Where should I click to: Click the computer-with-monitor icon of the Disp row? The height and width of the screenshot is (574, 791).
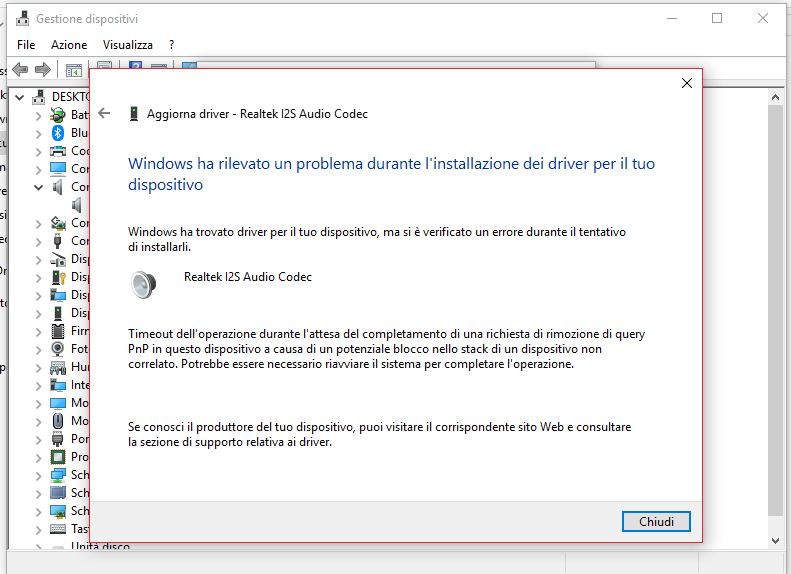coord(58,295)
